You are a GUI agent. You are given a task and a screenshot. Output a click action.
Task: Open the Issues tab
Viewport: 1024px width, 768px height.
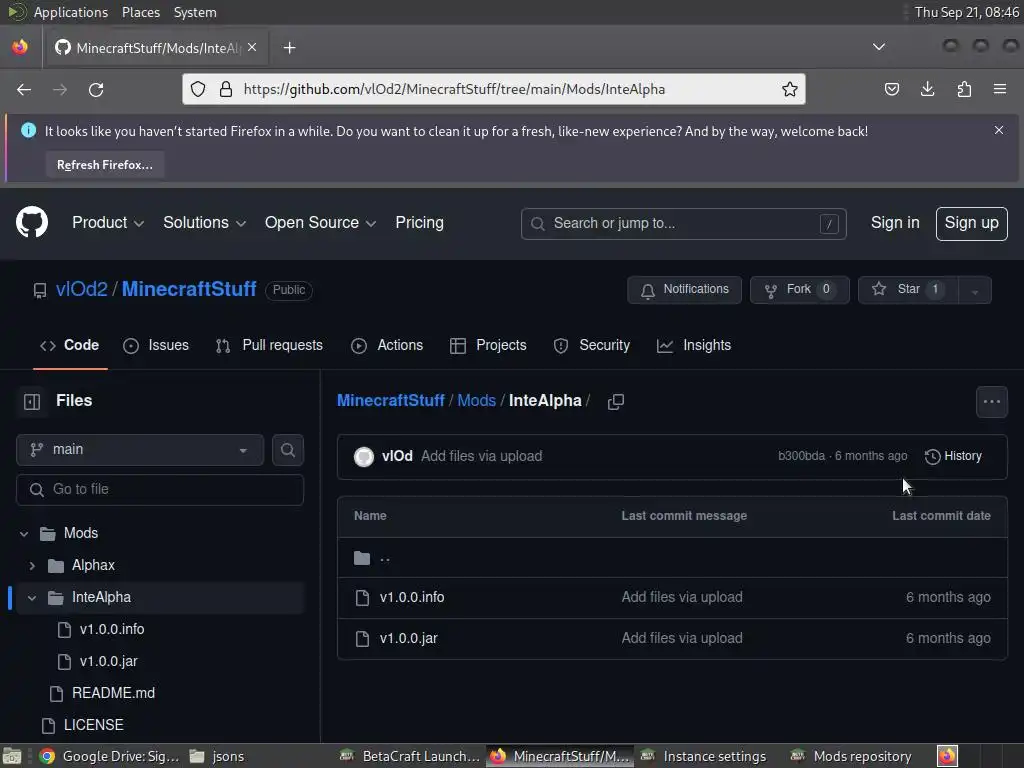click(x=156, y=345)
